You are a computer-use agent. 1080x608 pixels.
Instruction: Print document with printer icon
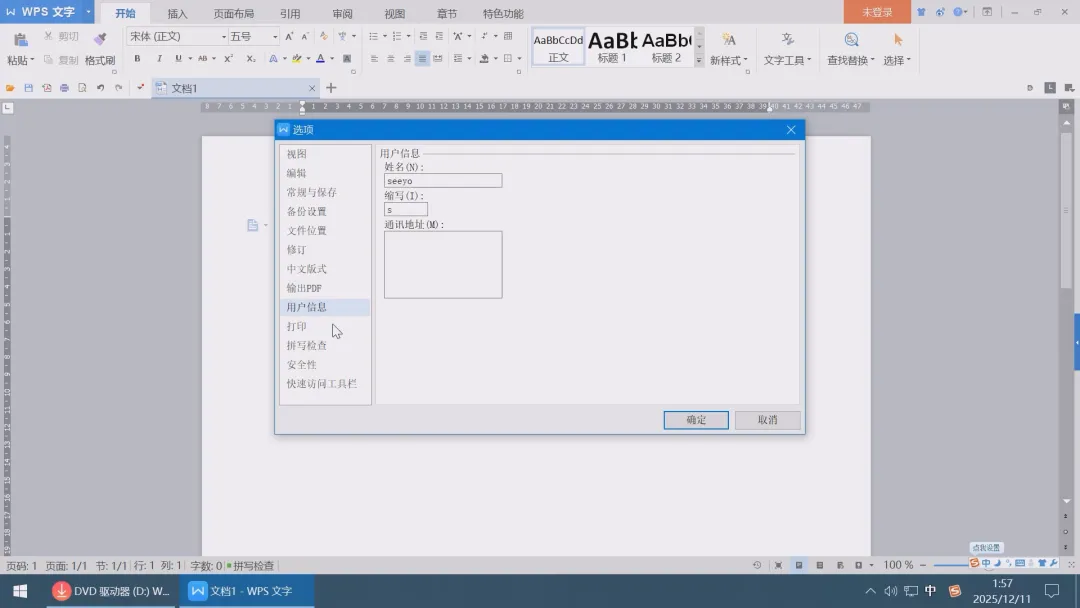pyautogui.click(x=64, y=88)
